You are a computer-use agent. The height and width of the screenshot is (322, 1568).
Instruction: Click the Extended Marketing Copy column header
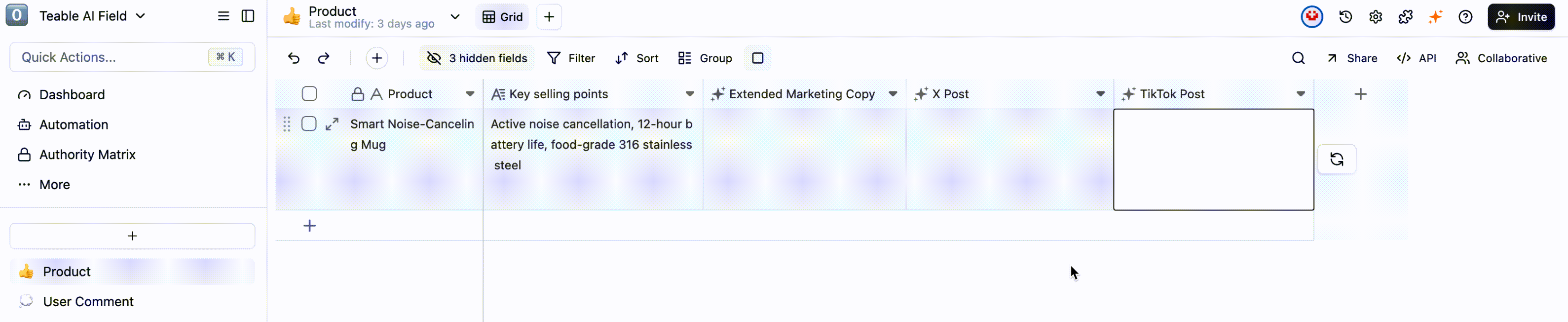pos(804,94)
